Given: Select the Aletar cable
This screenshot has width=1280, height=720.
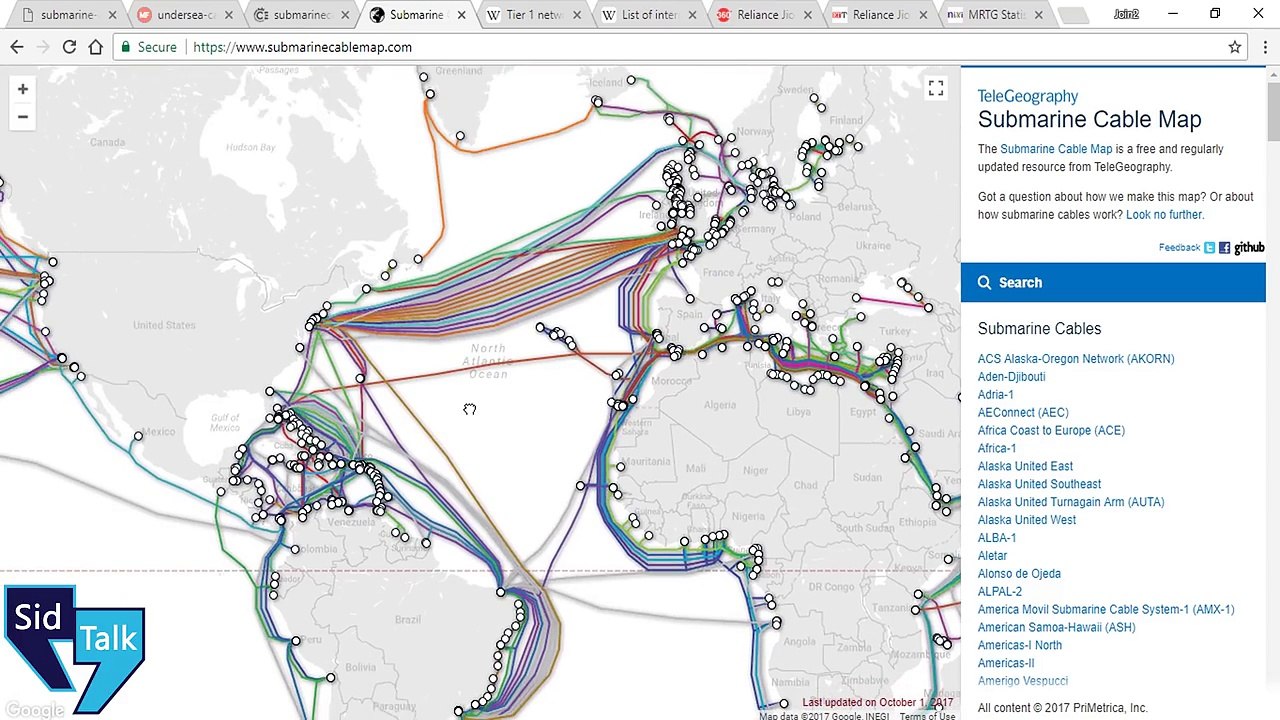Looking at the screenshot, I should point(992,556).
